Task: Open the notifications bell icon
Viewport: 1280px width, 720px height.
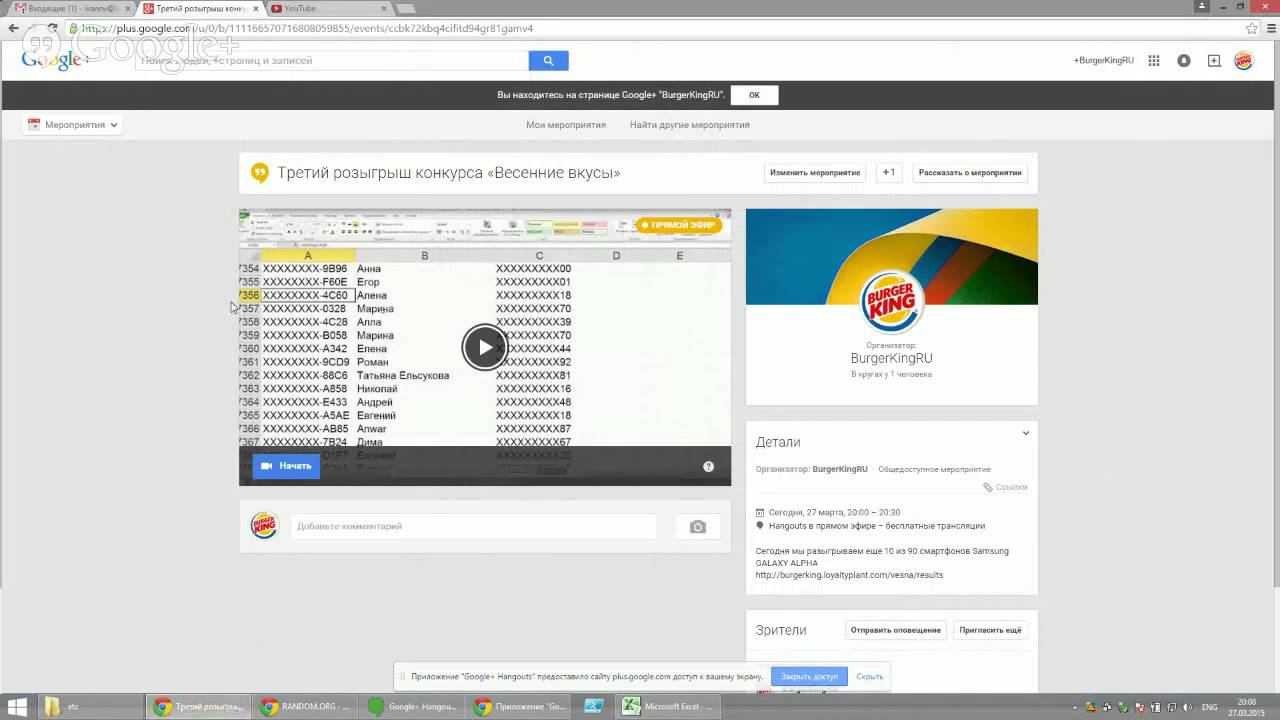Action: pos(1184,60)
